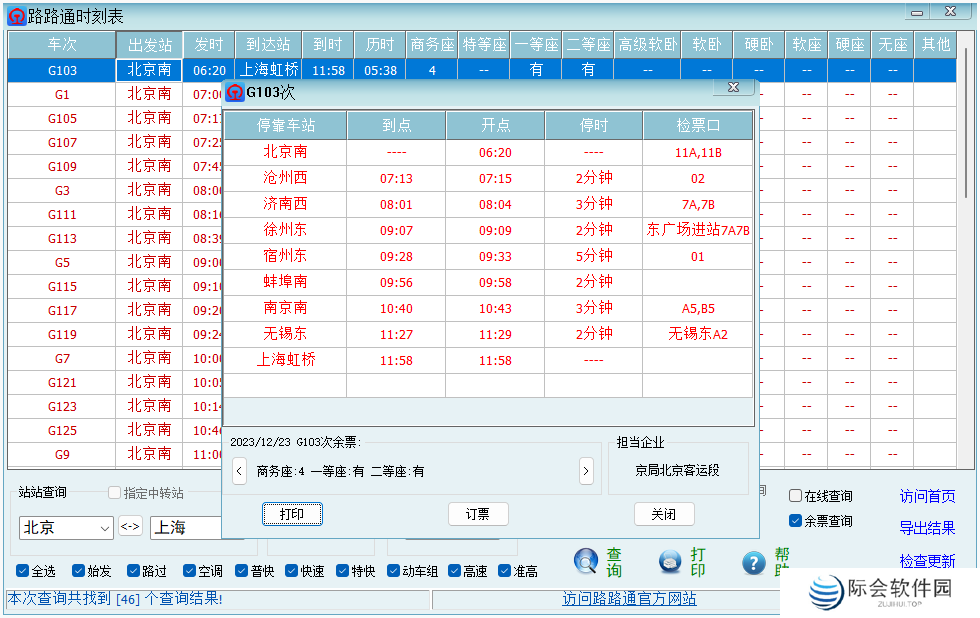Toggle the 全选 checkbox off

click(22, 570)
